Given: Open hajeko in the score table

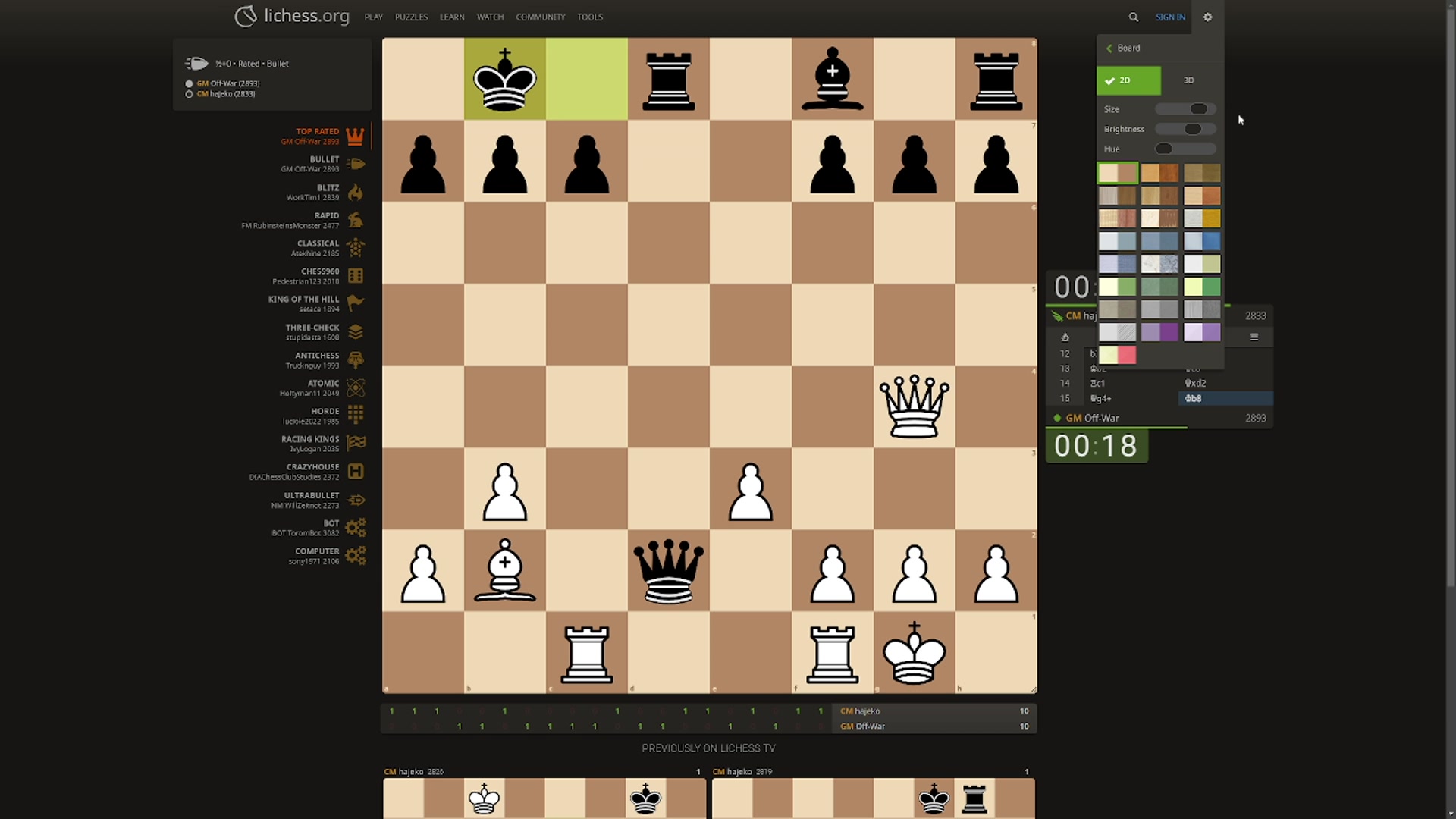Looking at the screenshot, I should (x=860, y=711).
